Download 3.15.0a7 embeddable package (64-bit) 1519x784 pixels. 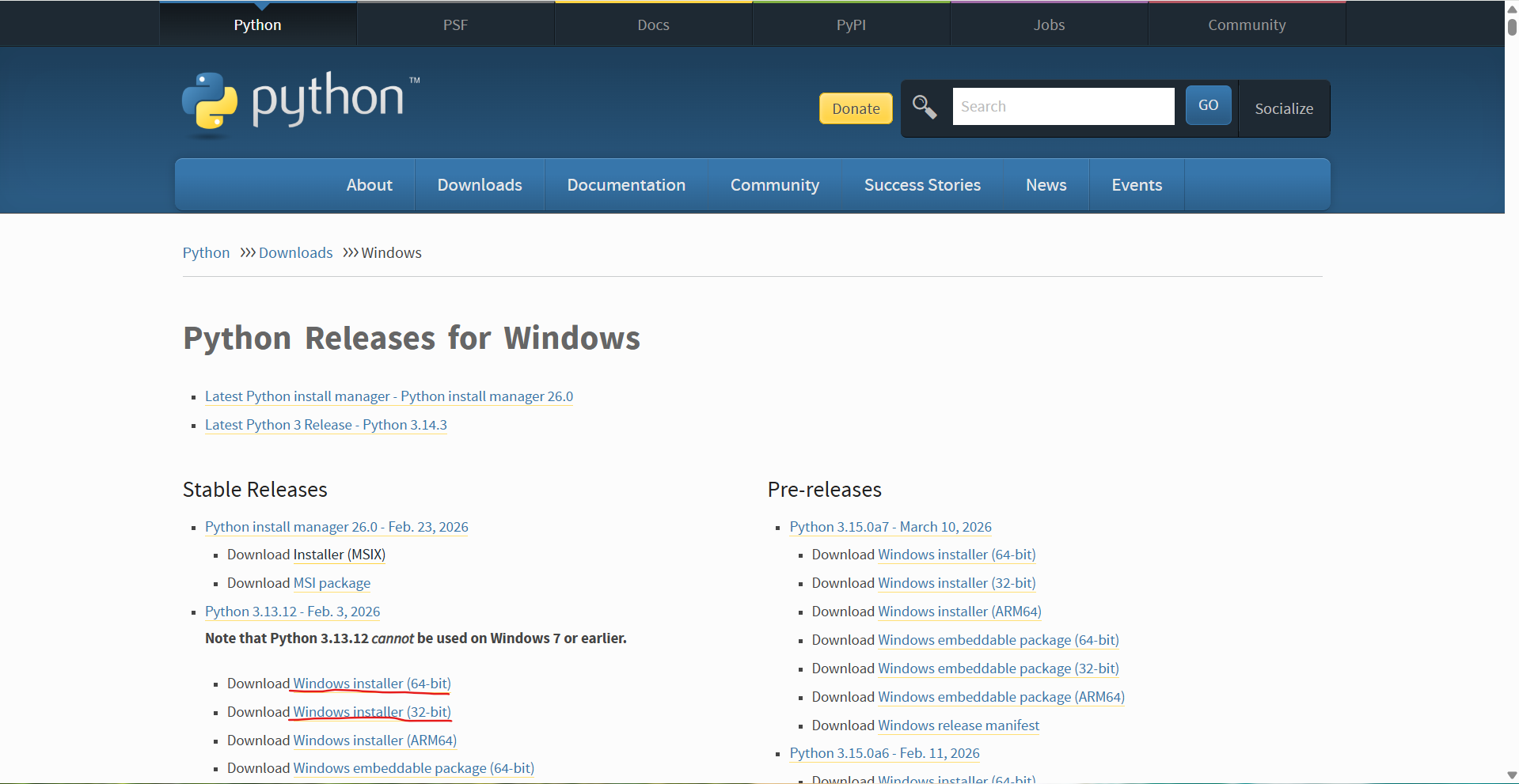coord(999,640)
